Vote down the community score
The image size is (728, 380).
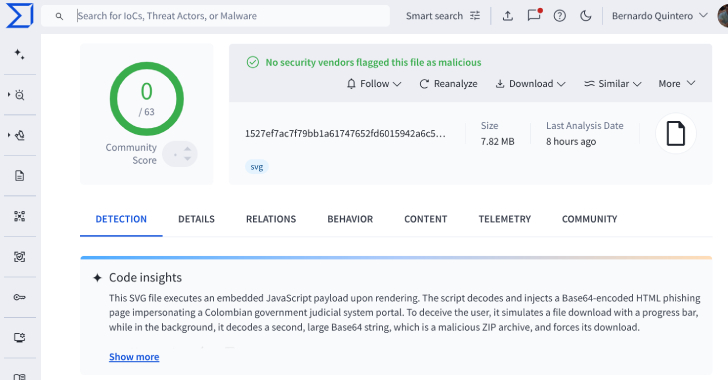[188, 159]
